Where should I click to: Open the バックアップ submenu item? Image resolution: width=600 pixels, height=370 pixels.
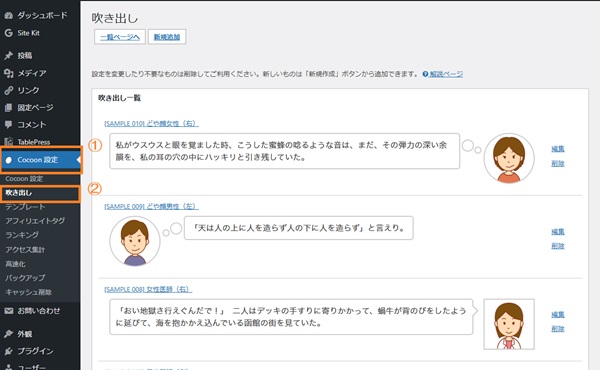[x=25, y=278]
